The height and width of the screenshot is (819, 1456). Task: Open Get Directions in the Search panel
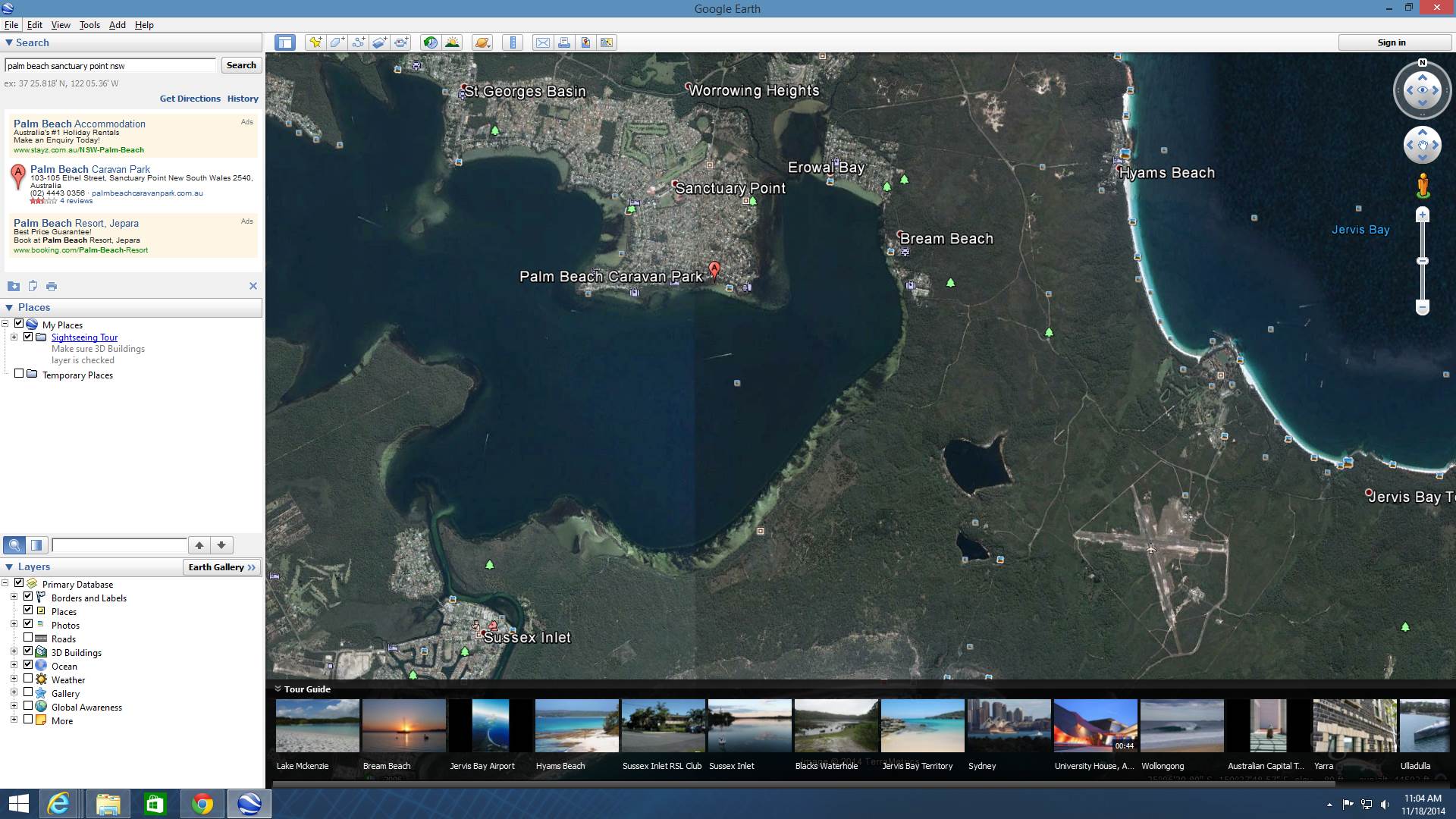[190, 98]
